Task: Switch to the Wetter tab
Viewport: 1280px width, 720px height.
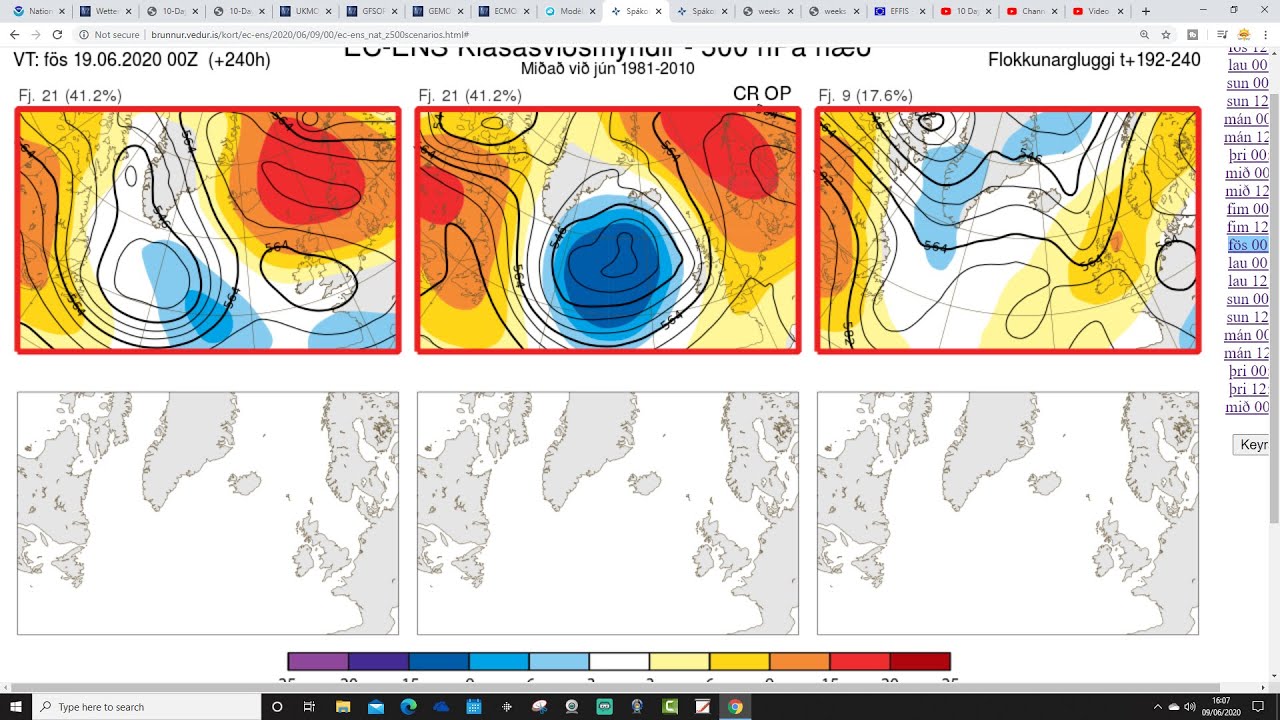Action: point(105,11)
